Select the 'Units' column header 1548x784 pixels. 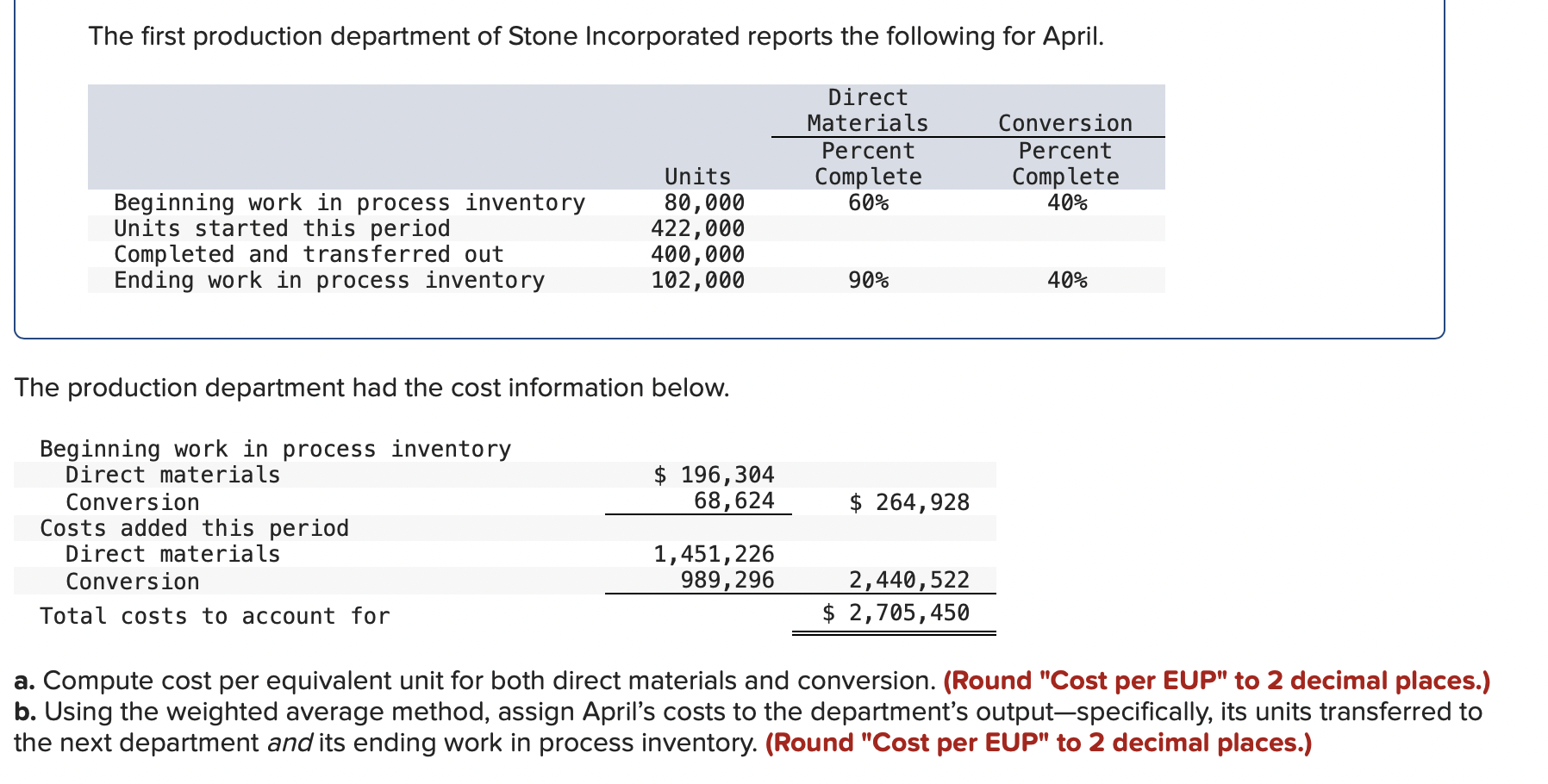[697, 177]
